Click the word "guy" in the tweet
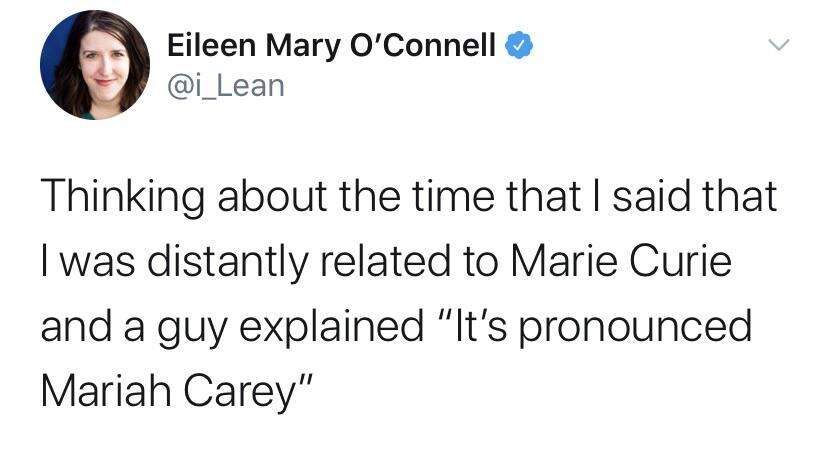Screen dimensions: 828x464 coord(192,330)
